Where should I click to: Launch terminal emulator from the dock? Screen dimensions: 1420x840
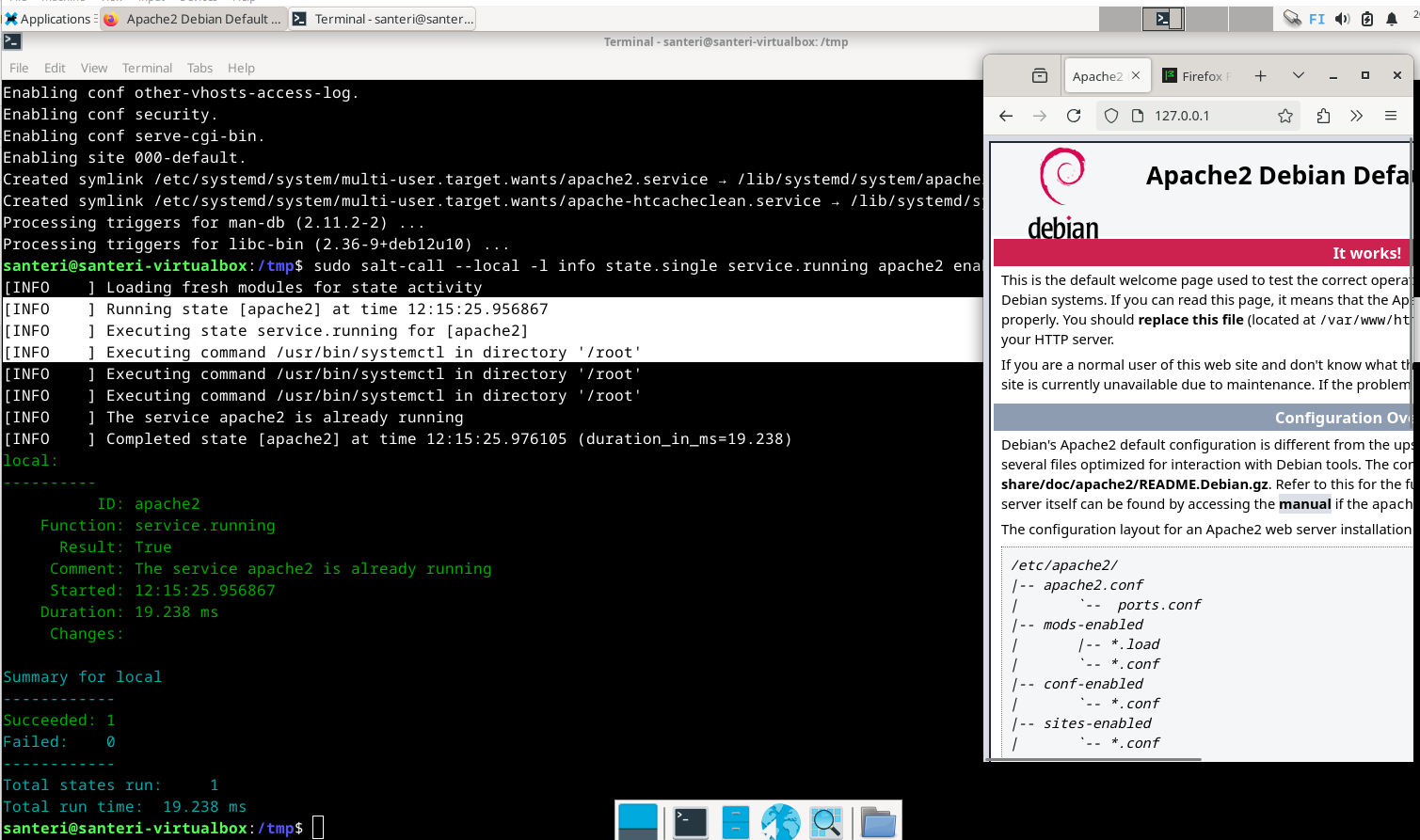(691, 821)
